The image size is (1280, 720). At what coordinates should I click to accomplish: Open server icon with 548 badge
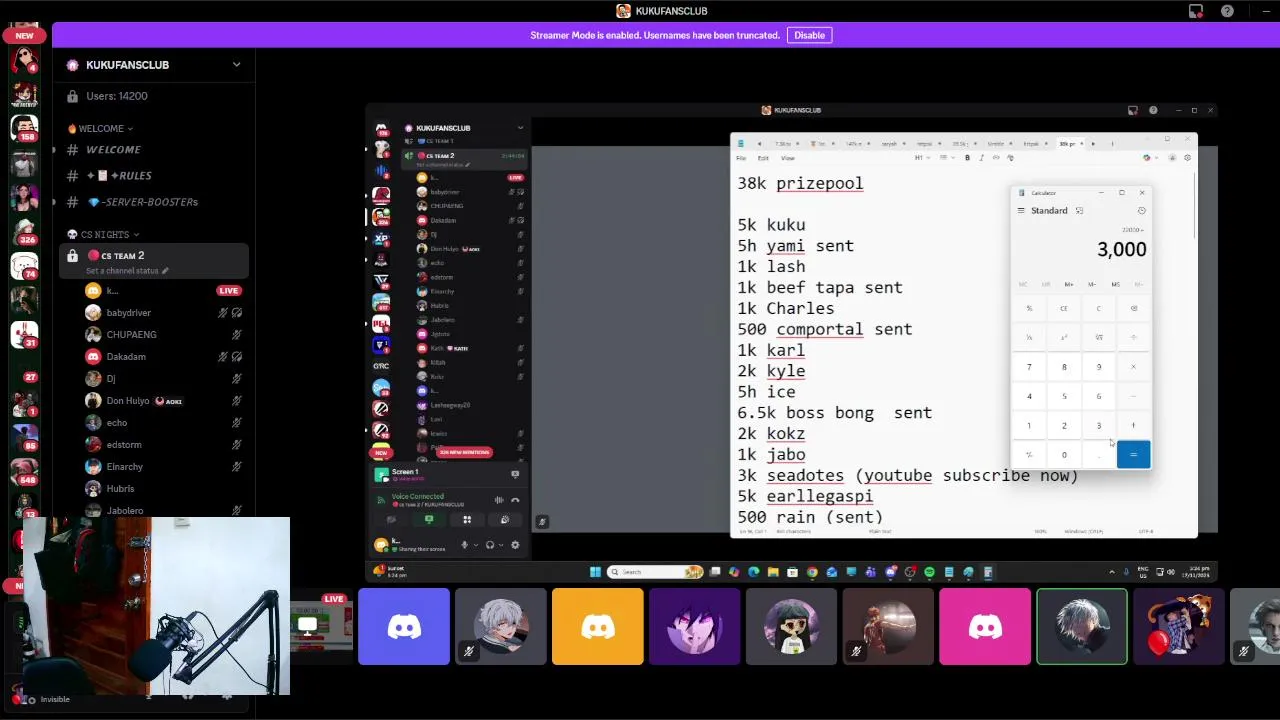(x=24, y=472)
